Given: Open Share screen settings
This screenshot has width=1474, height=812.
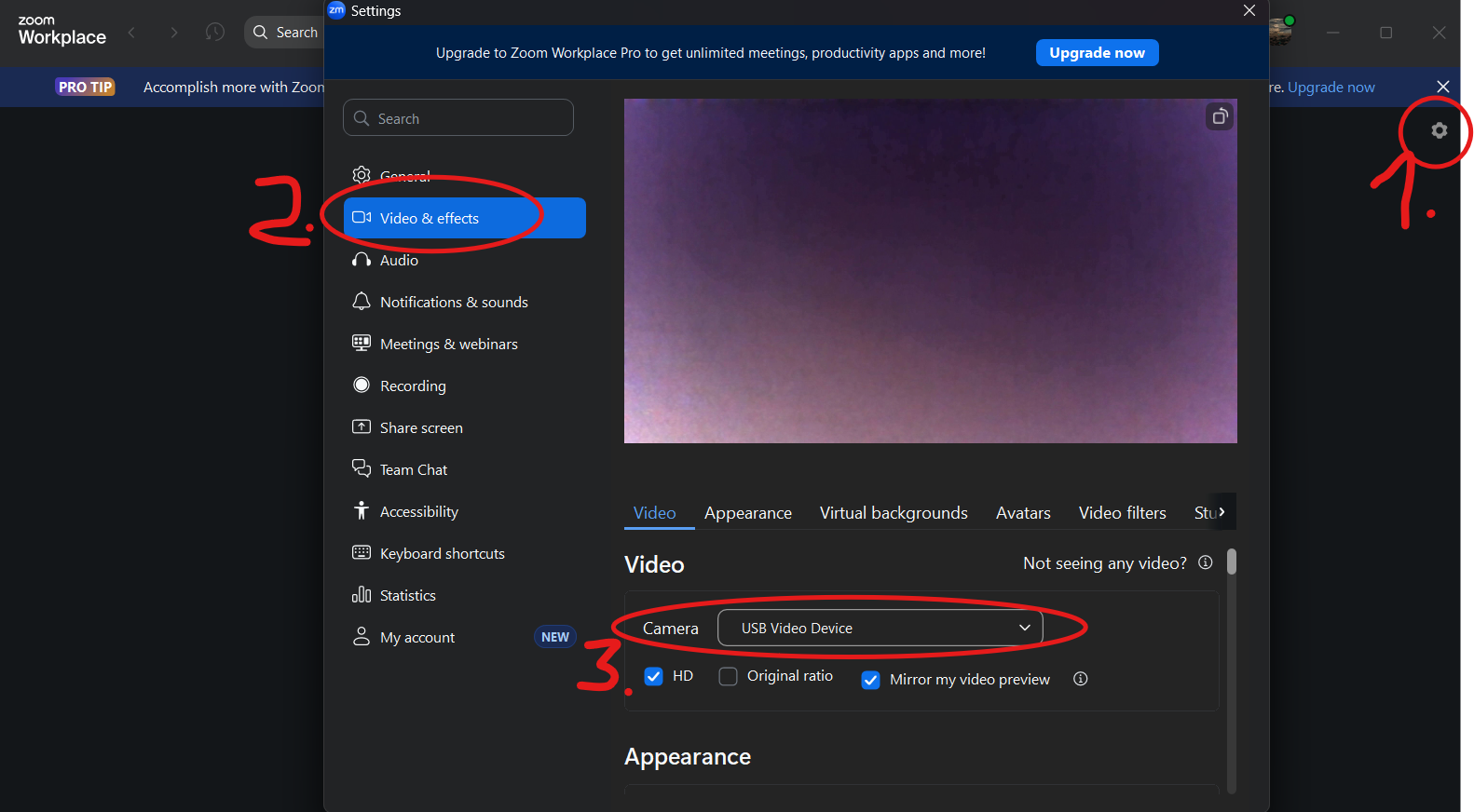Looking at the screenshot, I should click(x=420, y=428).
